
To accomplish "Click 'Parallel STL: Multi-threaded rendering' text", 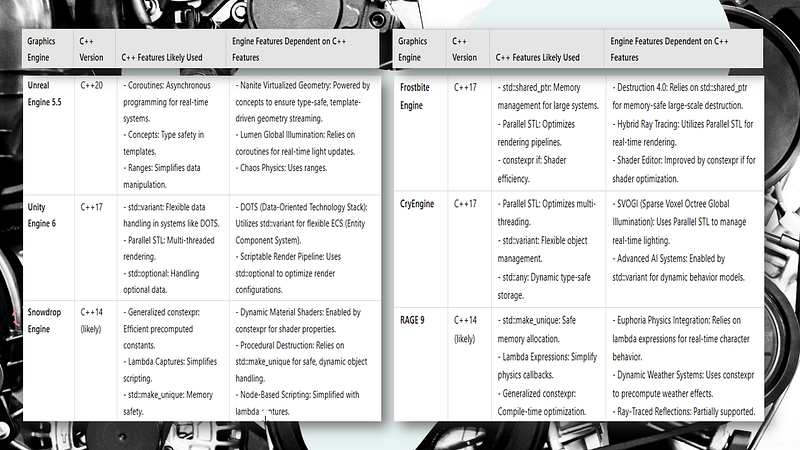I will 169,248.
